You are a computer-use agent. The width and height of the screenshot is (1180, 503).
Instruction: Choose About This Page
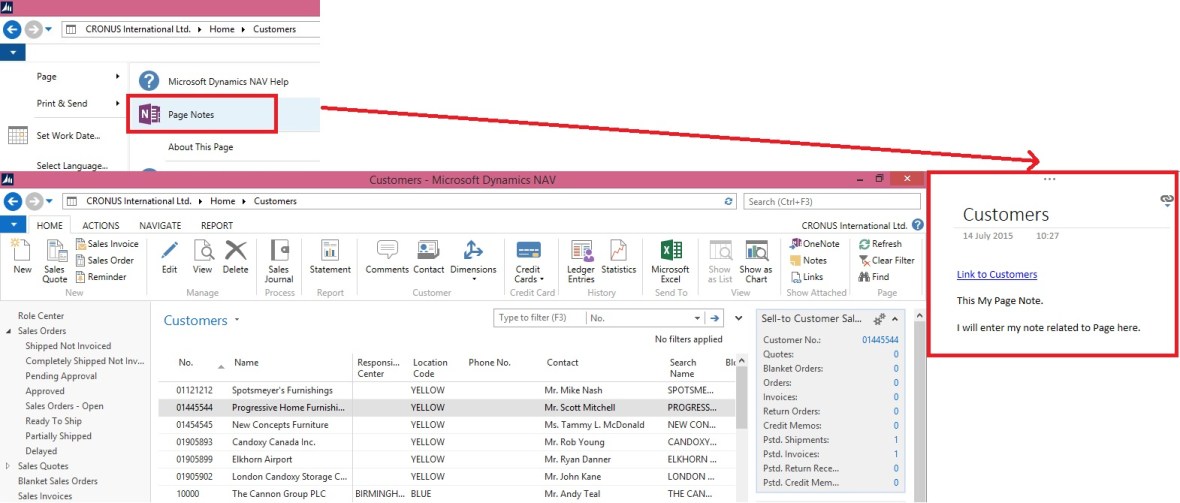point(201,147)
